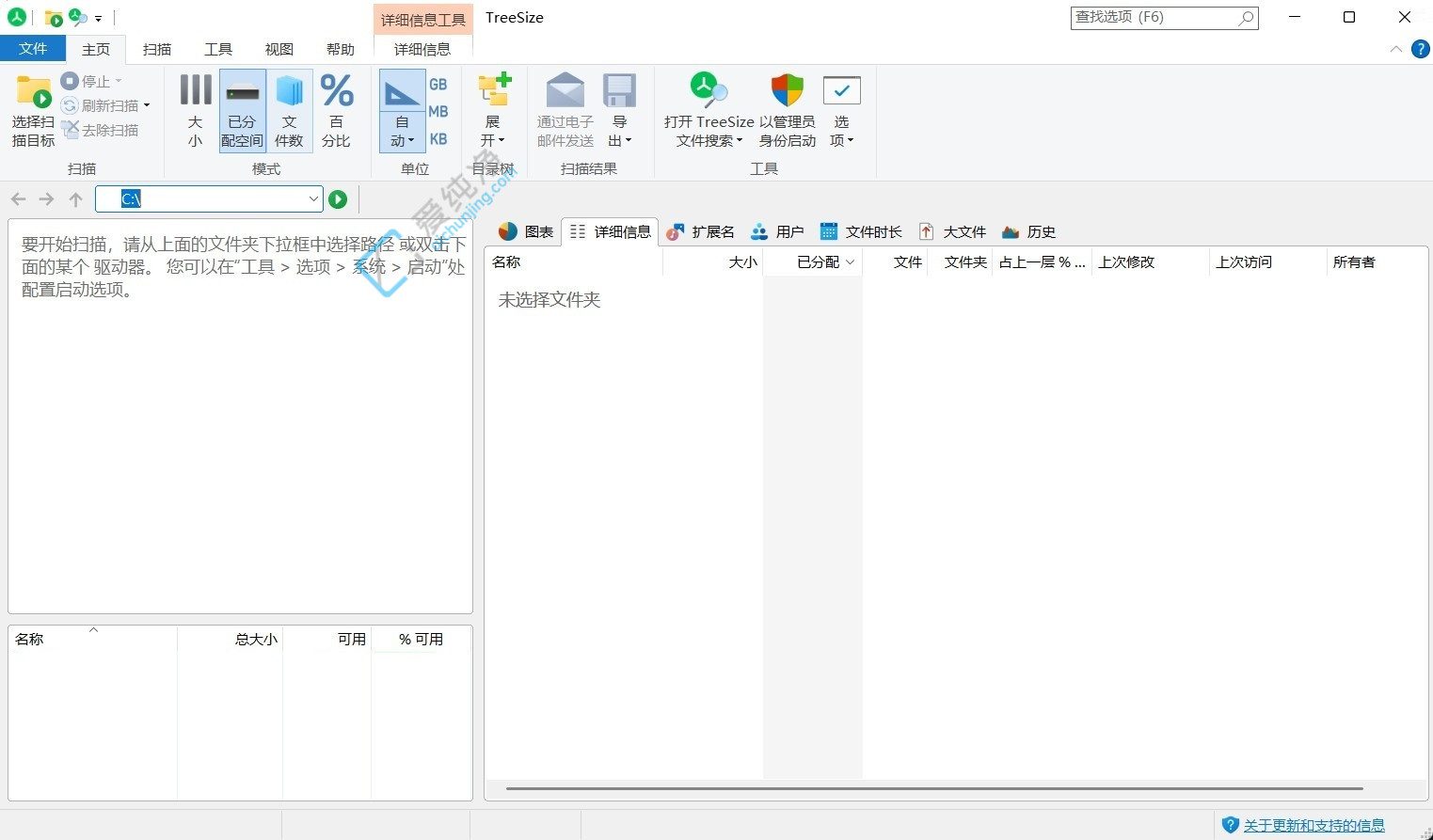
Task: Select MB unit
Action: click(x=438, y=112)
